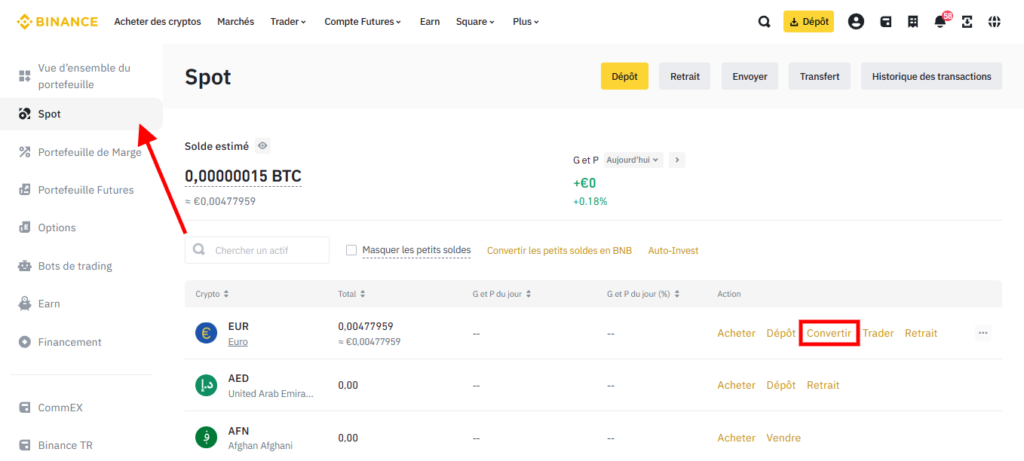
Task: Expand the Trader menu
Action: pos(288,22)
